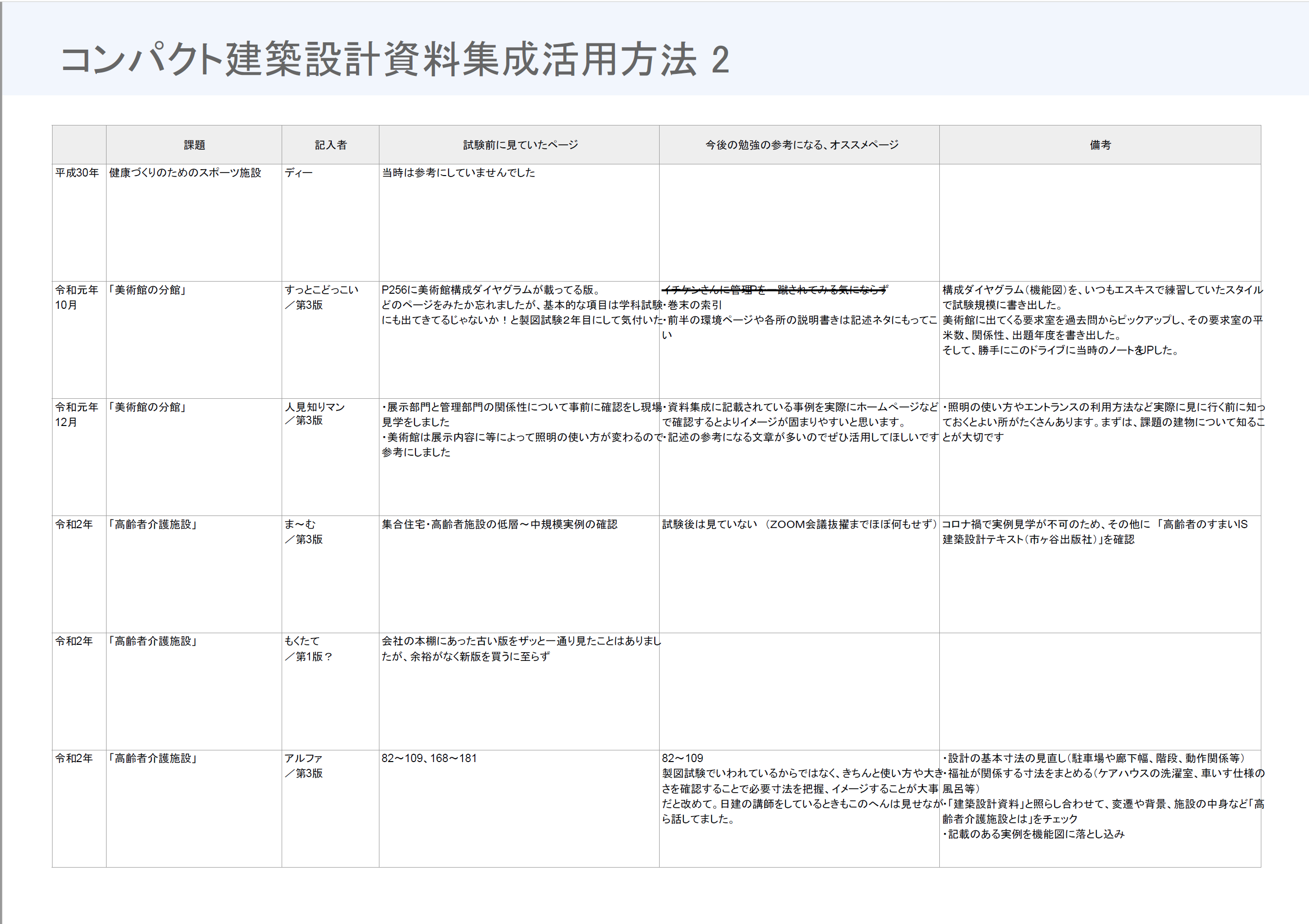Click the strikethrough text about イチケンさん
Screen dimensions: 1309x924
(x=774, y=289)
